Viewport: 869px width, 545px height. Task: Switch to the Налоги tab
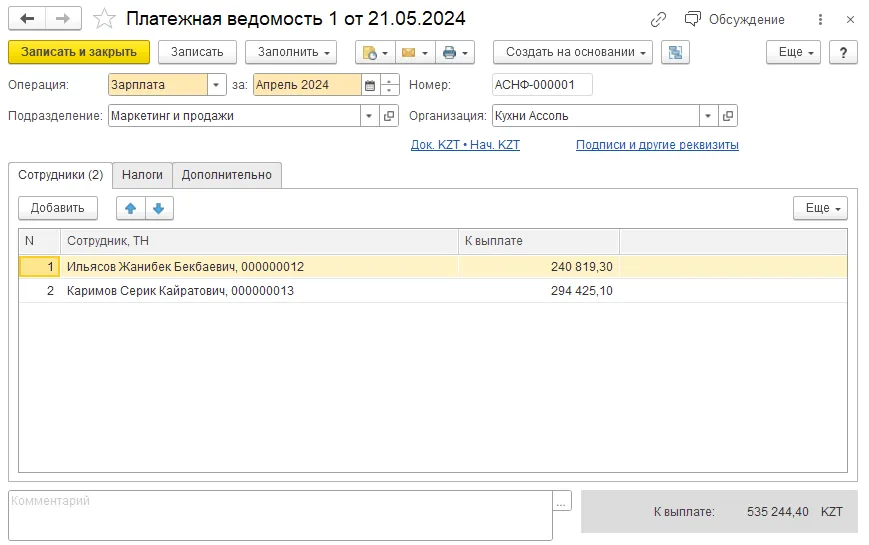(x=142, y=175)
